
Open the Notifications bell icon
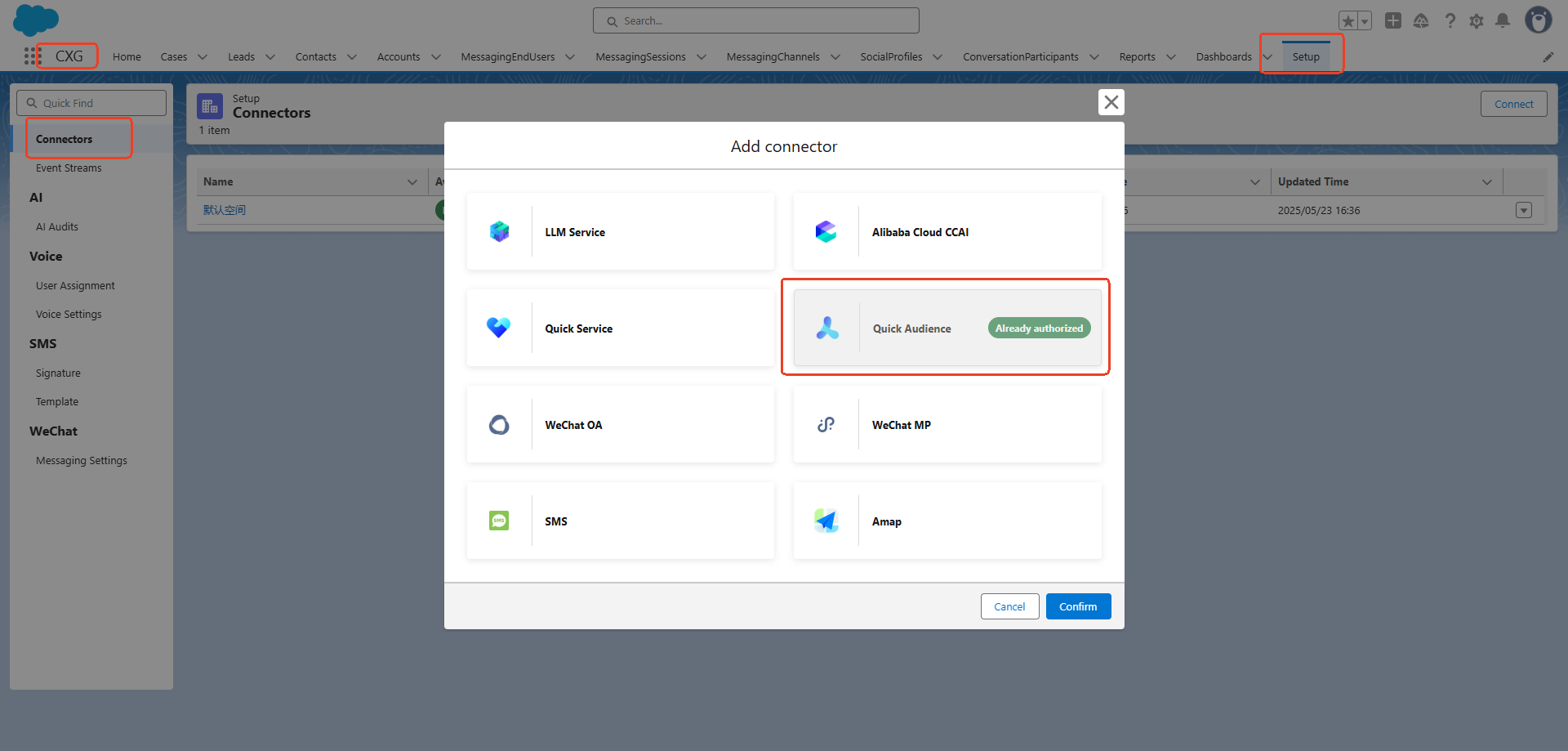coord(1503,20)
